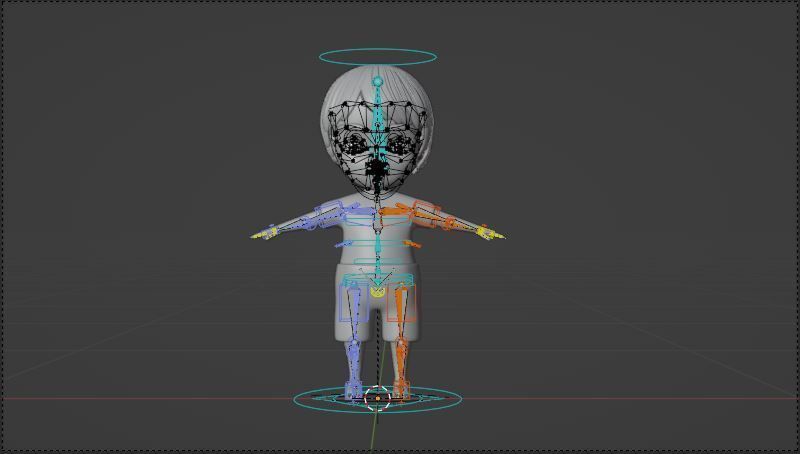Select the orange shin bone control
800x454 pixels.
[402, 362]
